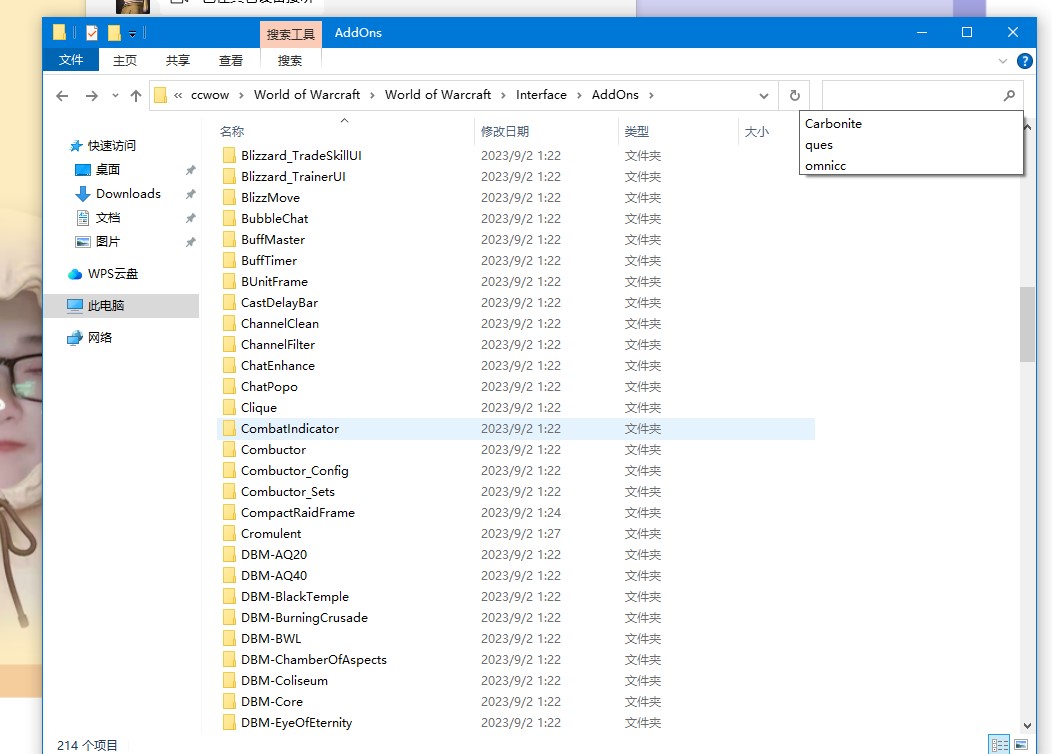Click the Up one level arrow

pyautogui.click(x=136, y=96)
